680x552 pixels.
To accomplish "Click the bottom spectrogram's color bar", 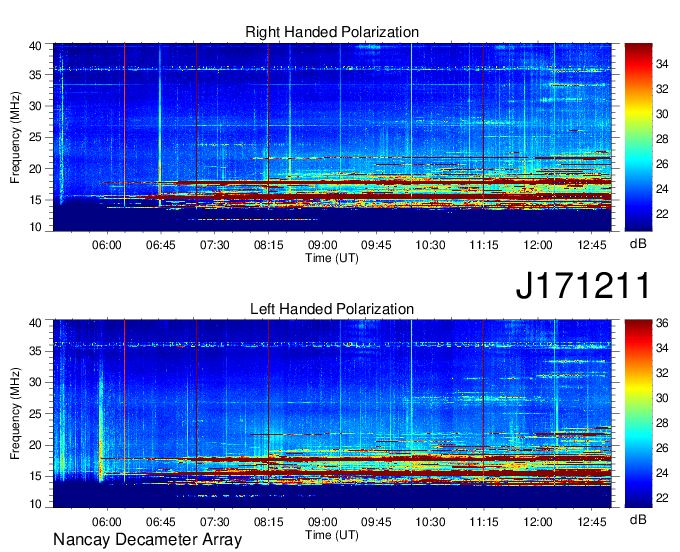I will (638, 413).
